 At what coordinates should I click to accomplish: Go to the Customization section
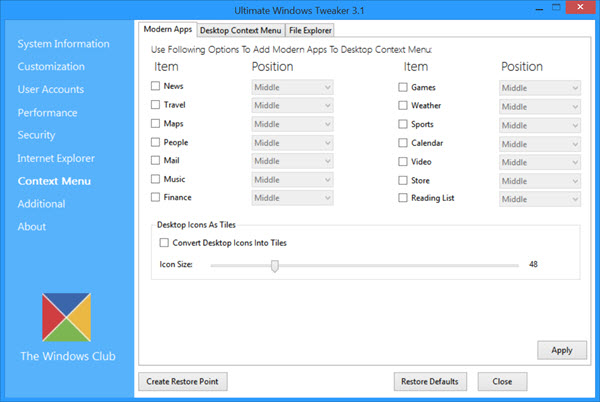tap(51, 67)
